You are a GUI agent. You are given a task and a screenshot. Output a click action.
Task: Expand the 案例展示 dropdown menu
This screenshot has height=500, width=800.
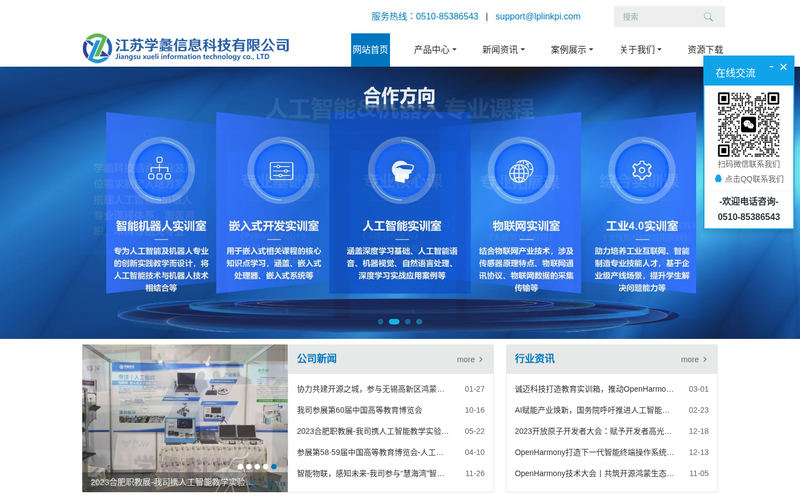[x=571, y=49]
